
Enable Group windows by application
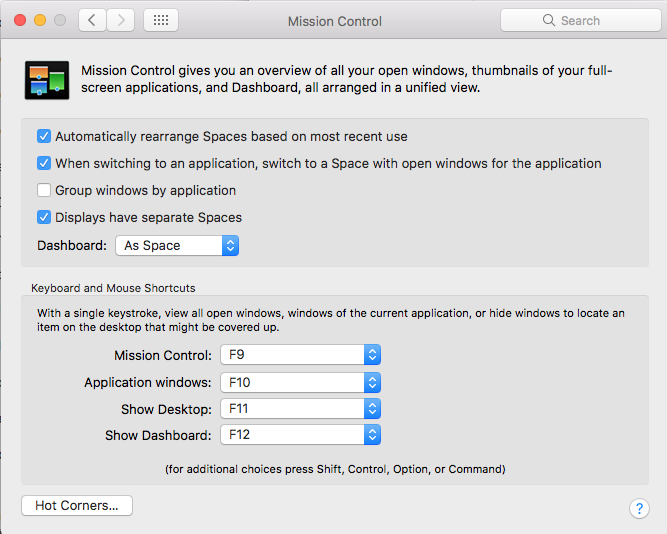pyautogui.click(x=44, y=190)
